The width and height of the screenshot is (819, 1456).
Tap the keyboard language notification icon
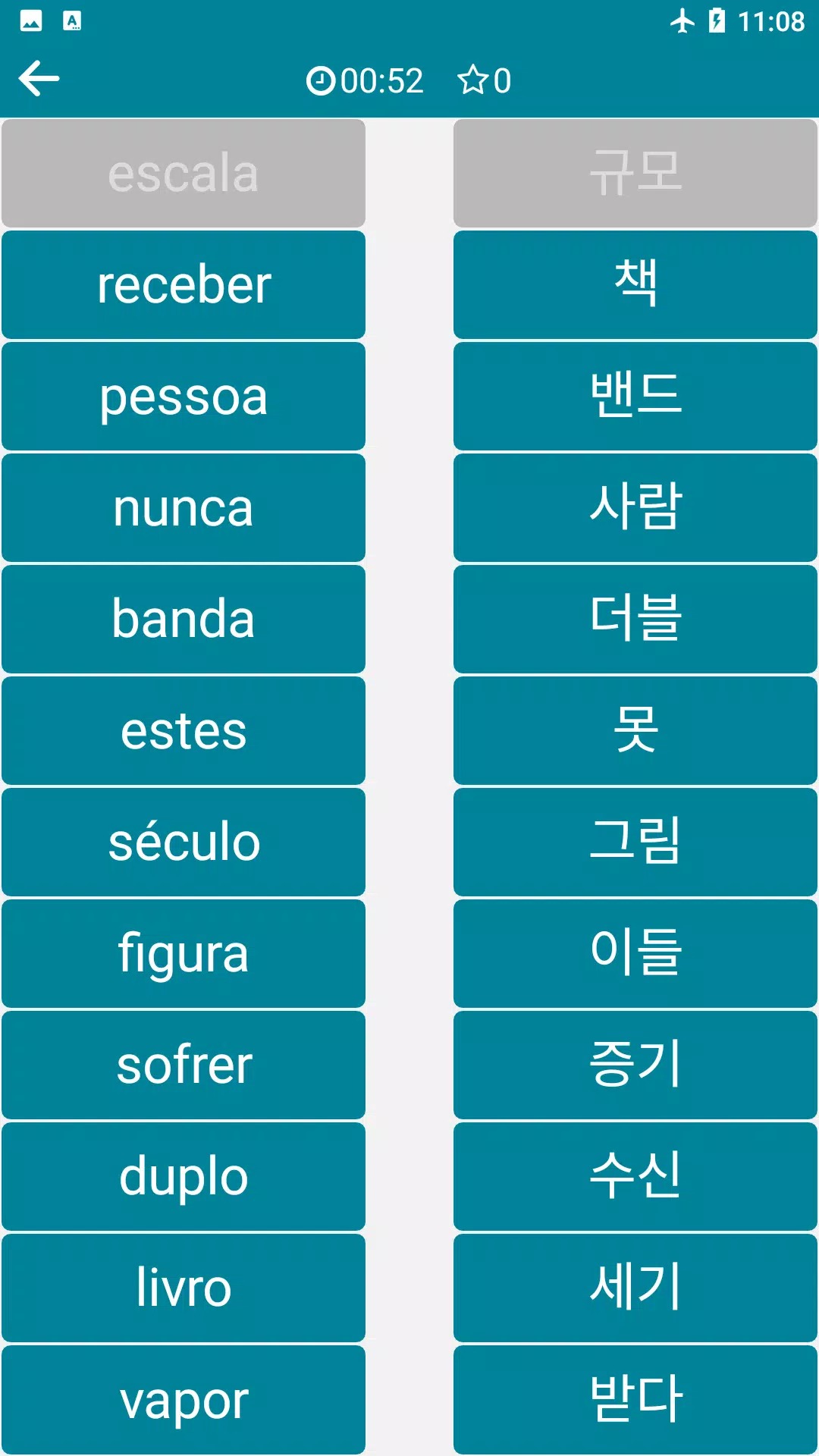pyautogui.click(x=72, y=21)
